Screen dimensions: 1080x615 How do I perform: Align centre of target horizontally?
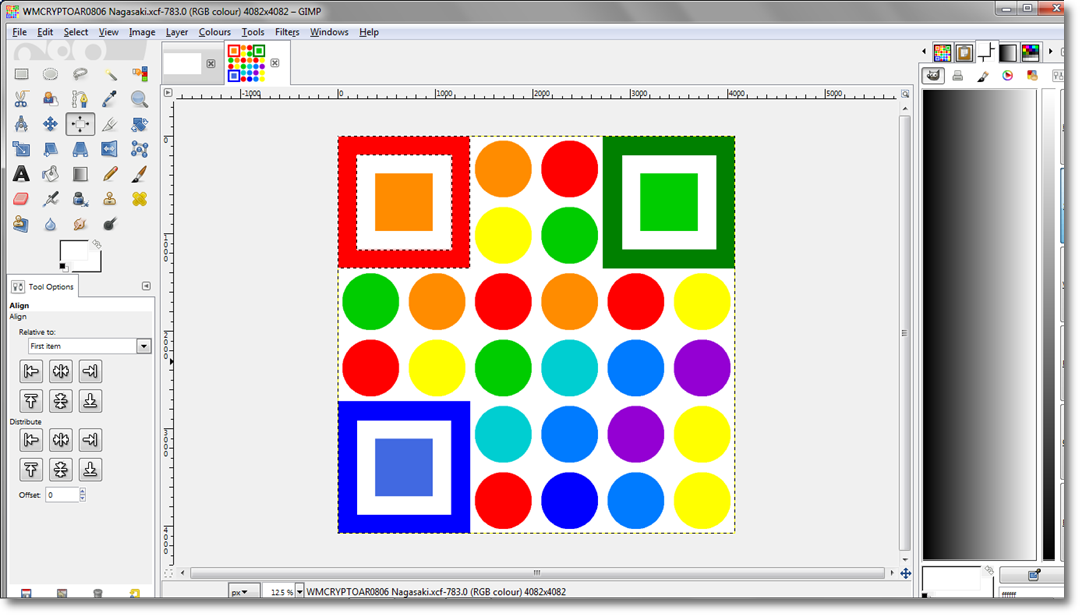tap(61, 372)
